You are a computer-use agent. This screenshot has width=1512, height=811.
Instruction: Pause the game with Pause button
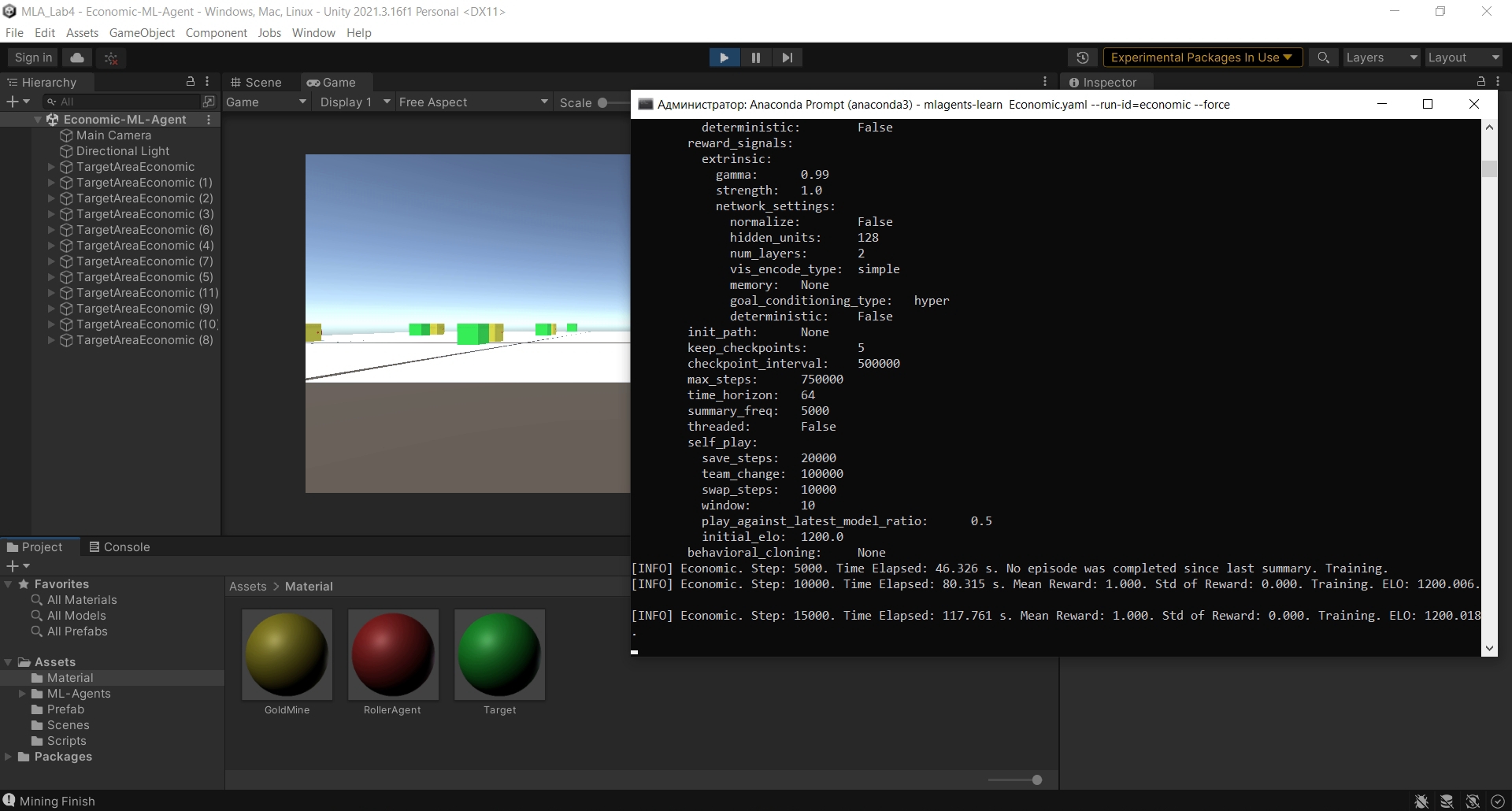pos(756,57)
